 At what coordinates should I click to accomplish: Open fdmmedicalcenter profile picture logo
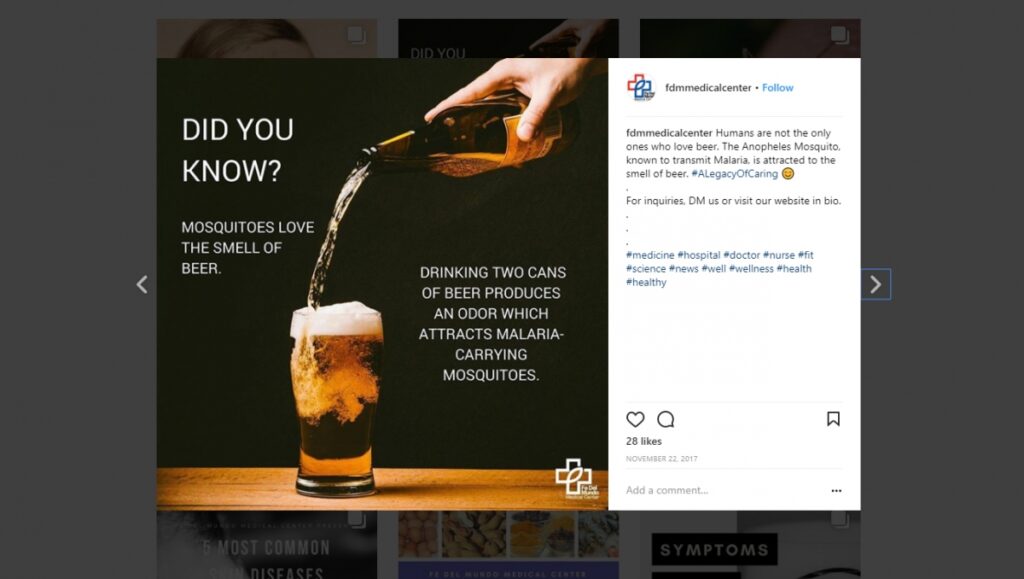[641, 87]
